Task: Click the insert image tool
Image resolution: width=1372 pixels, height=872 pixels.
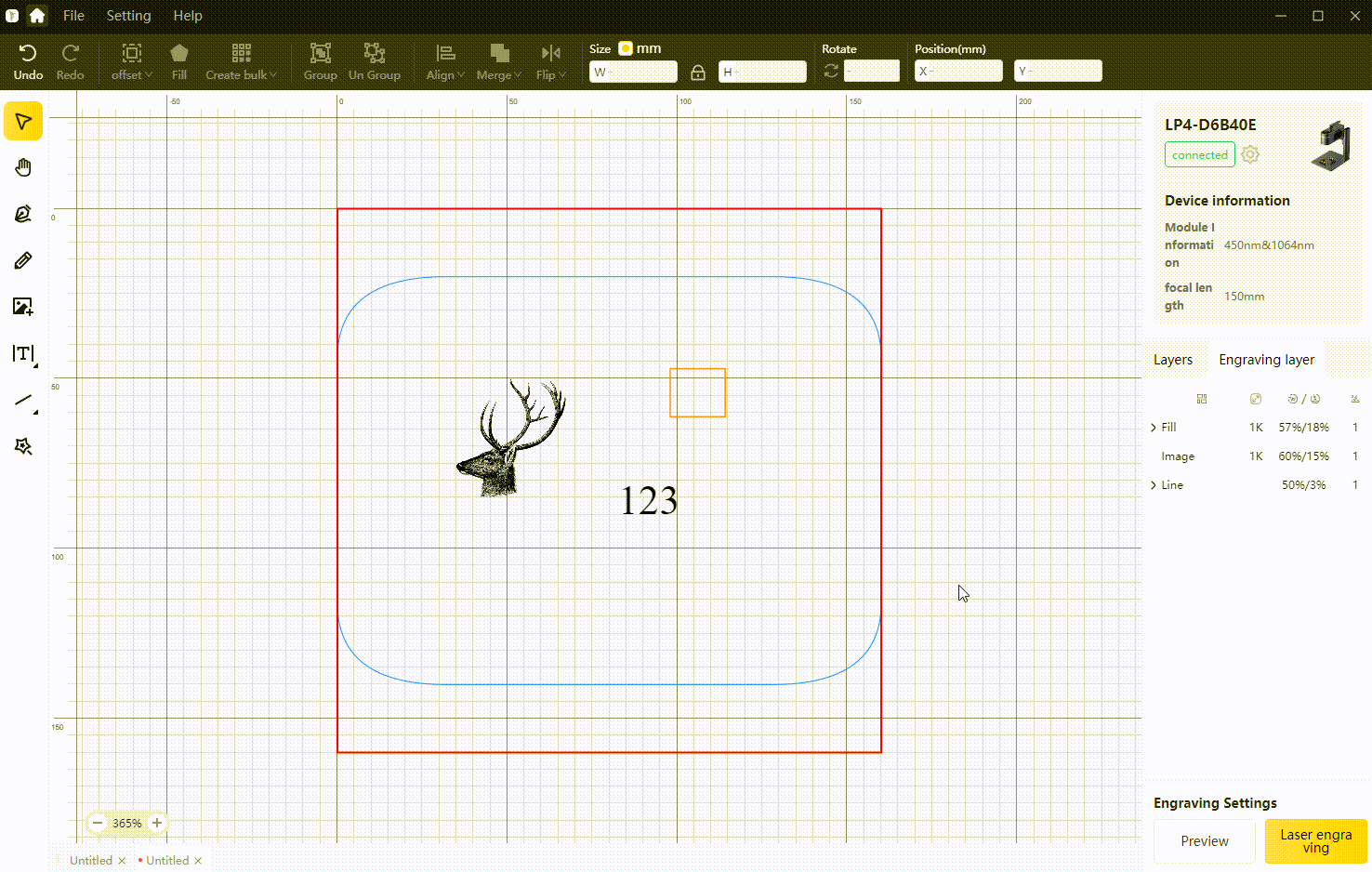Action: click(x=23, y=307)
